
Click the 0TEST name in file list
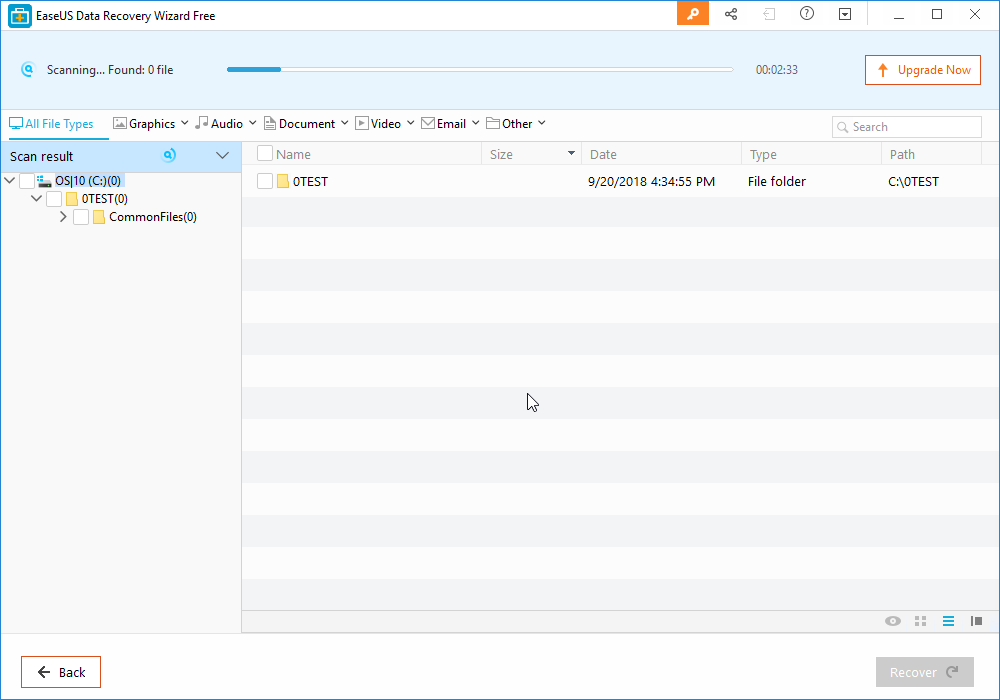[311, 182]
